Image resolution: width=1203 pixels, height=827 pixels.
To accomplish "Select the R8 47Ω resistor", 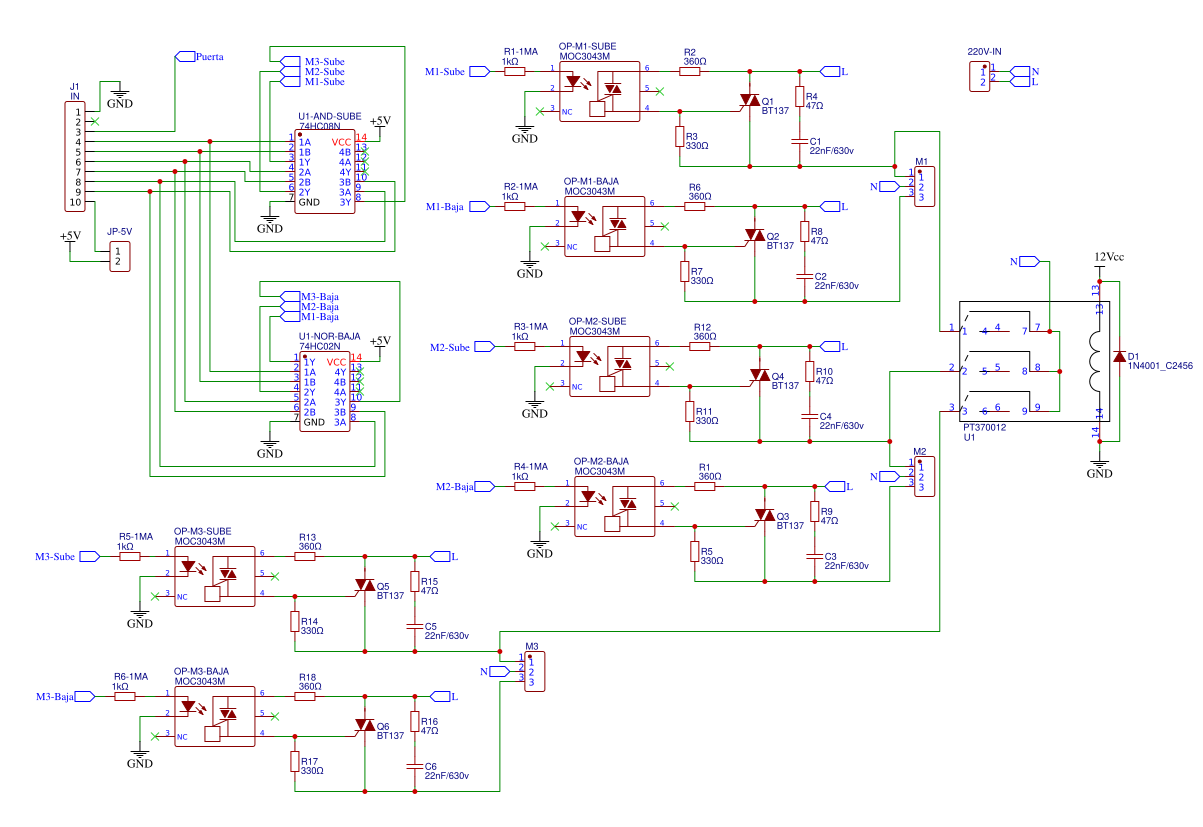I will point(804,231).
